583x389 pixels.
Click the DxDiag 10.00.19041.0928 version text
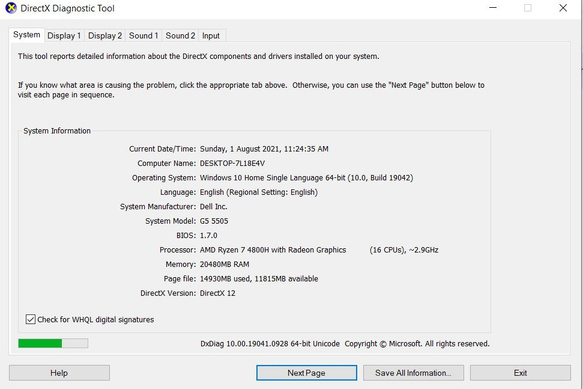(270, 344)
